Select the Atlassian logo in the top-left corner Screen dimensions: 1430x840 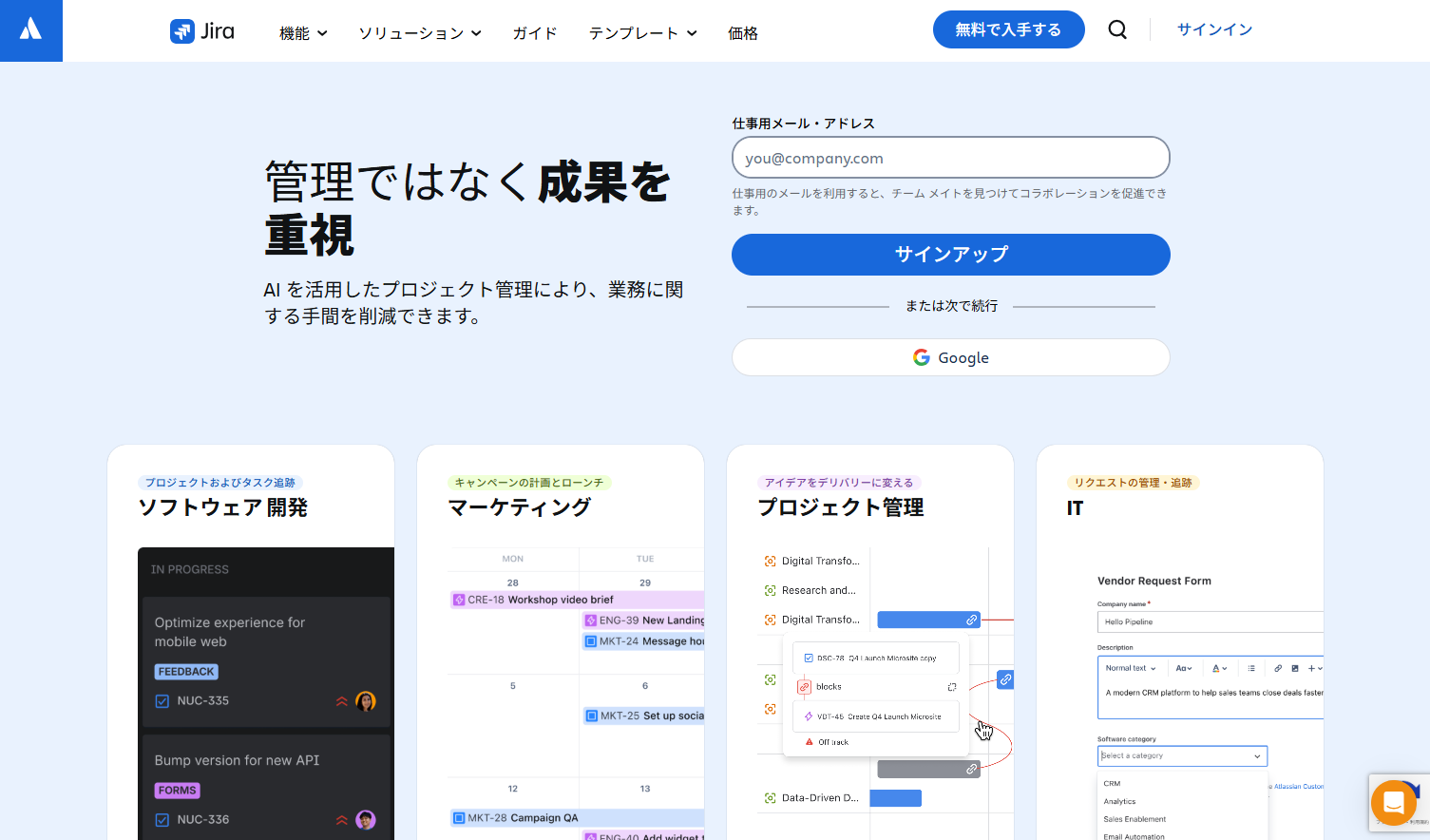30,29
